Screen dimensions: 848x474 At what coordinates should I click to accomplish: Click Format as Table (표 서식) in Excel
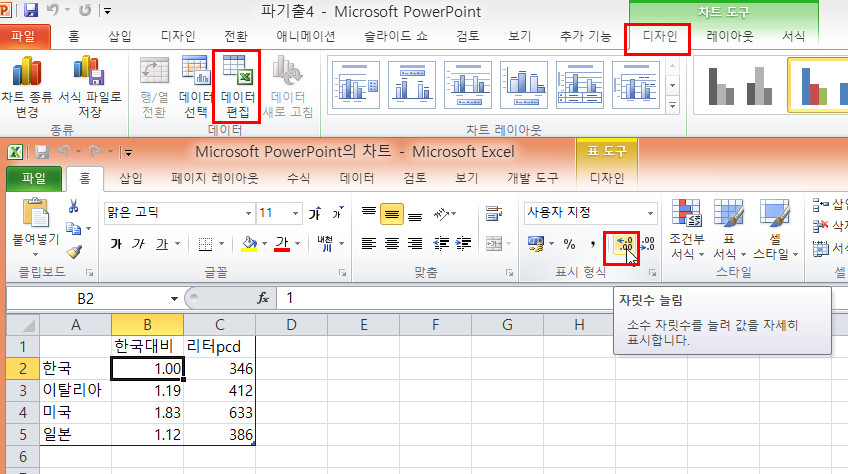(729, 228)
